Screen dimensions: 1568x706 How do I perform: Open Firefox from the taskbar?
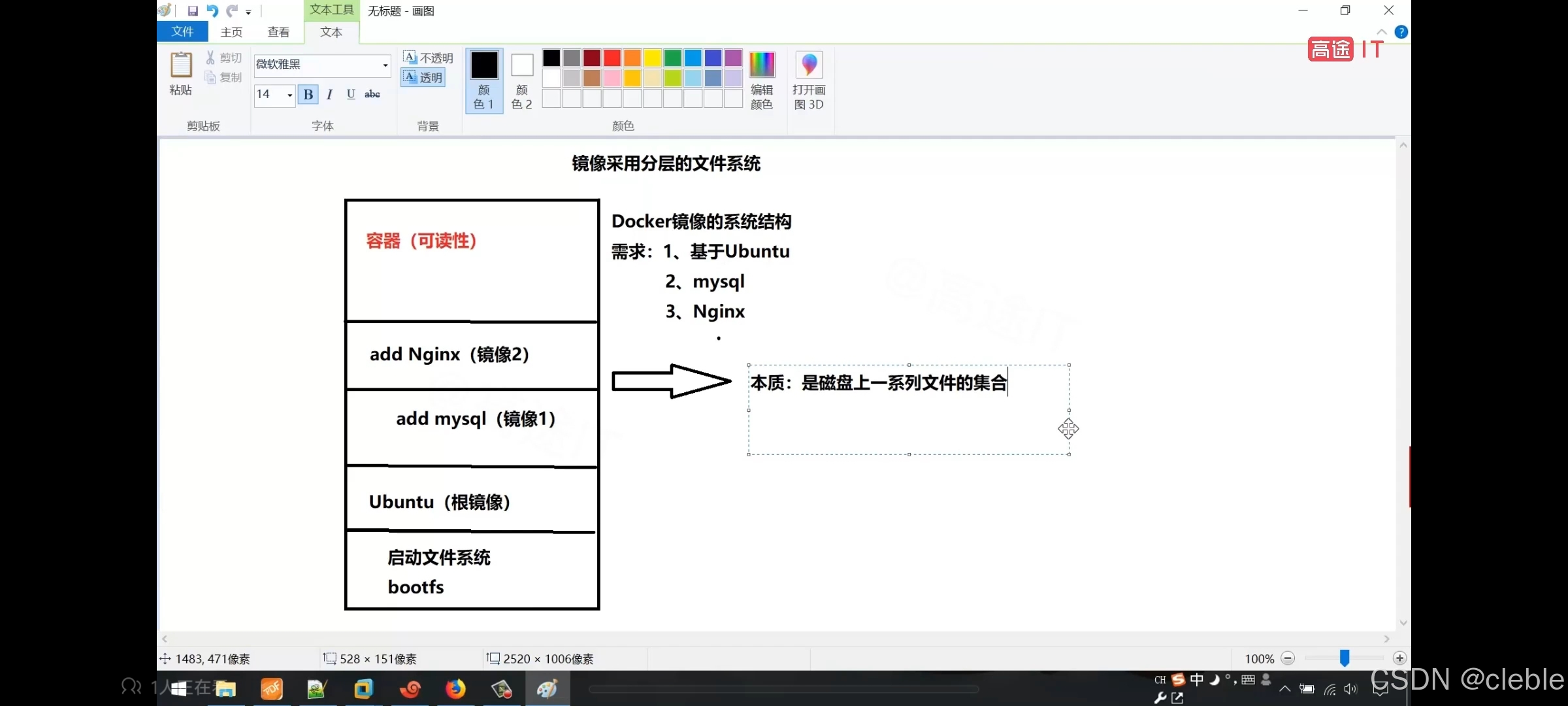pyautogui.click(x=455, y=689)
